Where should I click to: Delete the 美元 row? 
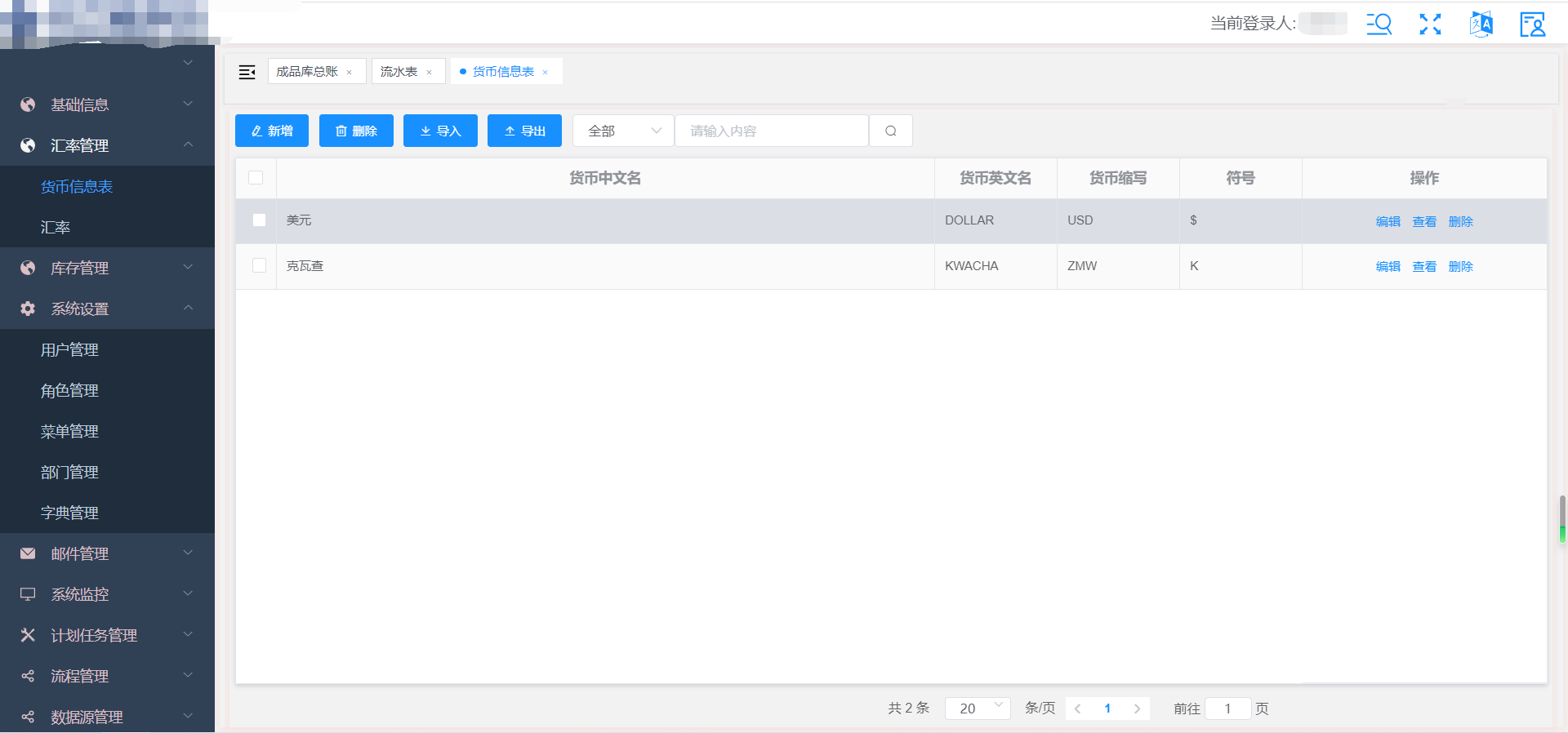[x=1461, y=221]
